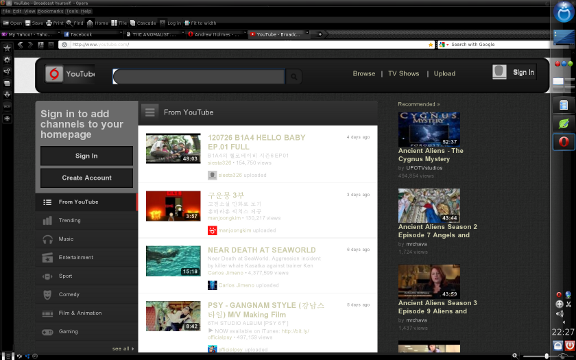Open Ancient Aliens Season 3 Episode 9 thumbnail
Screen dimensions: 576x360
429,281
